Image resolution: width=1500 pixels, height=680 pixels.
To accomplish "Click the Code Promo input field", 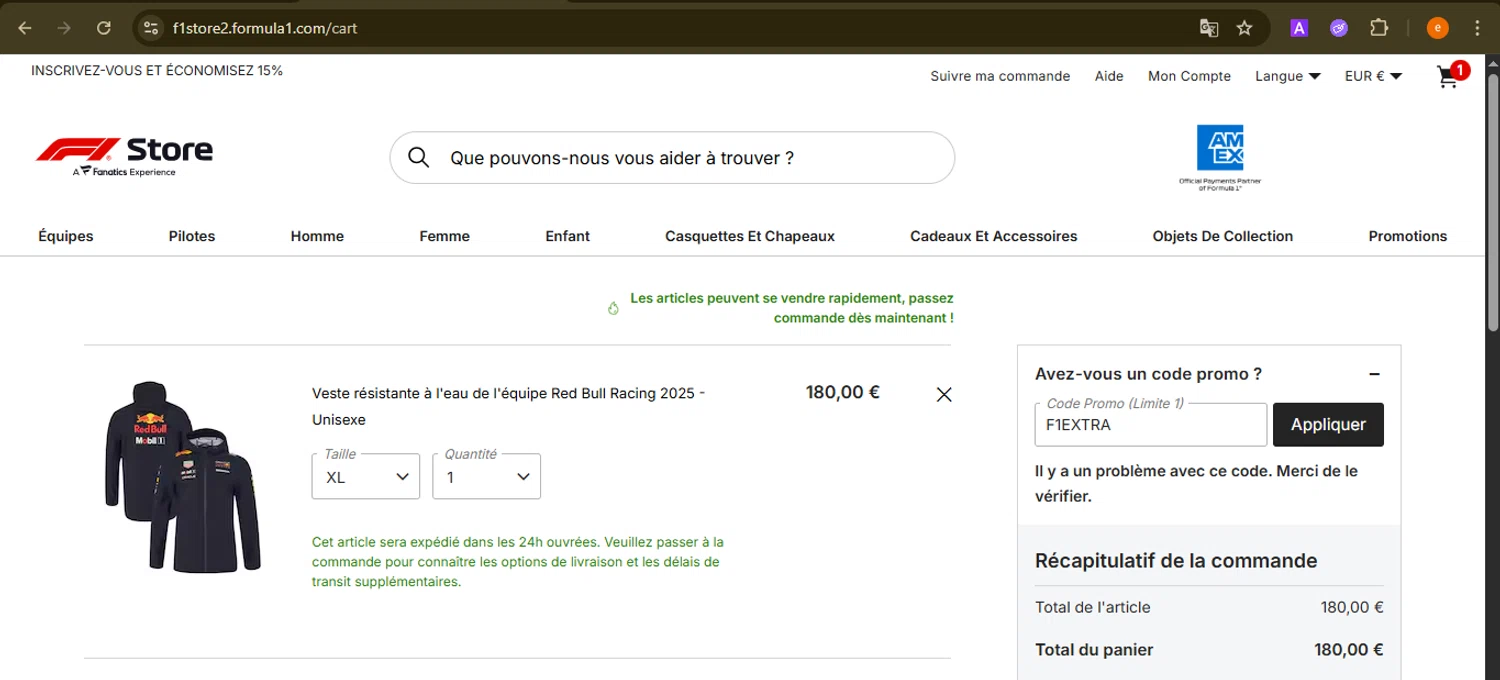I will (1151, 425).
